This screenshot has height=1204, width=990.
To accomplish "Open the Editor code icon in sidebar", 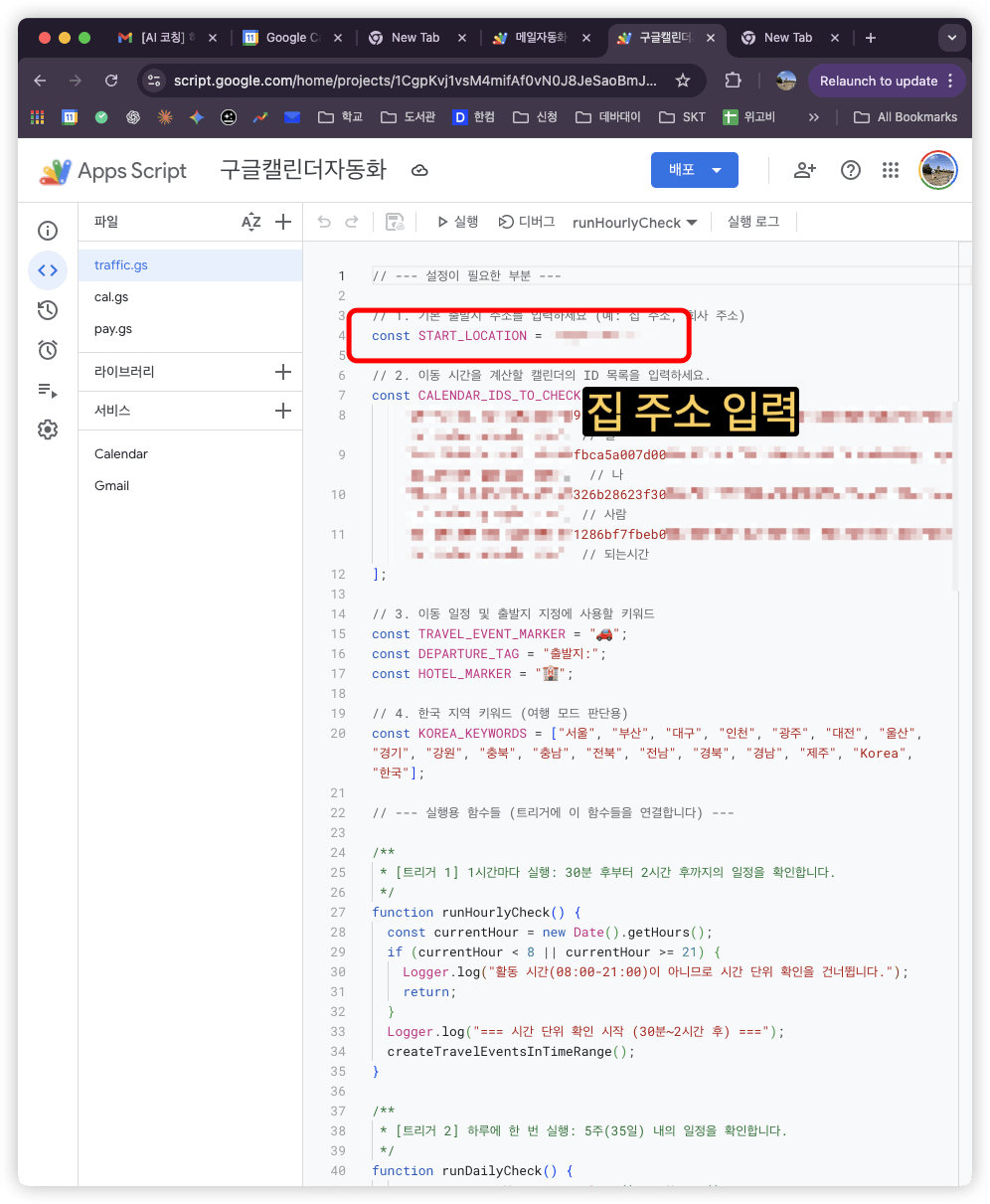I will click(48, 270).
